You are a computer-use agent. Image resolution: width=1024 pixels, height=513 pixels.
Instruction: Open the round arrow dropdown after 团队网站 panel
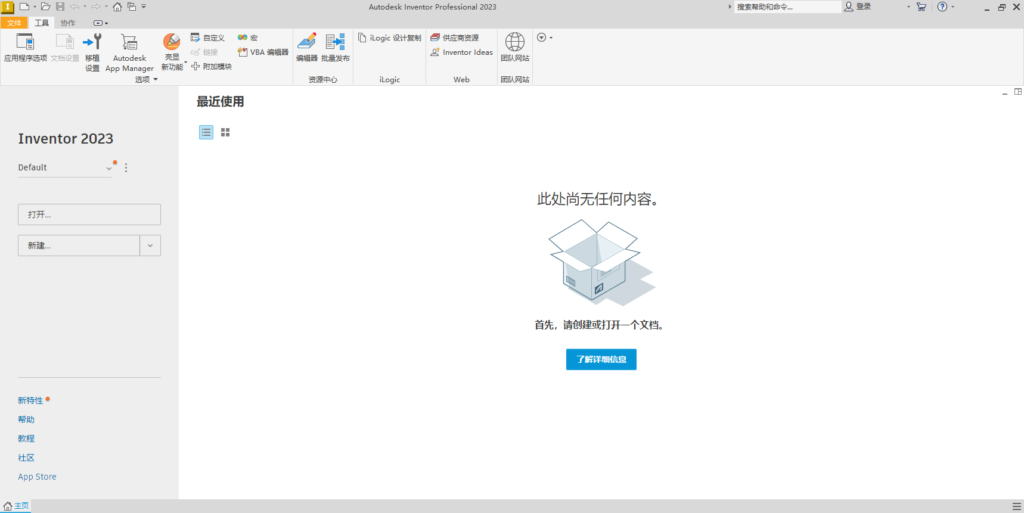pyautogui.click(x=544, y=38)
